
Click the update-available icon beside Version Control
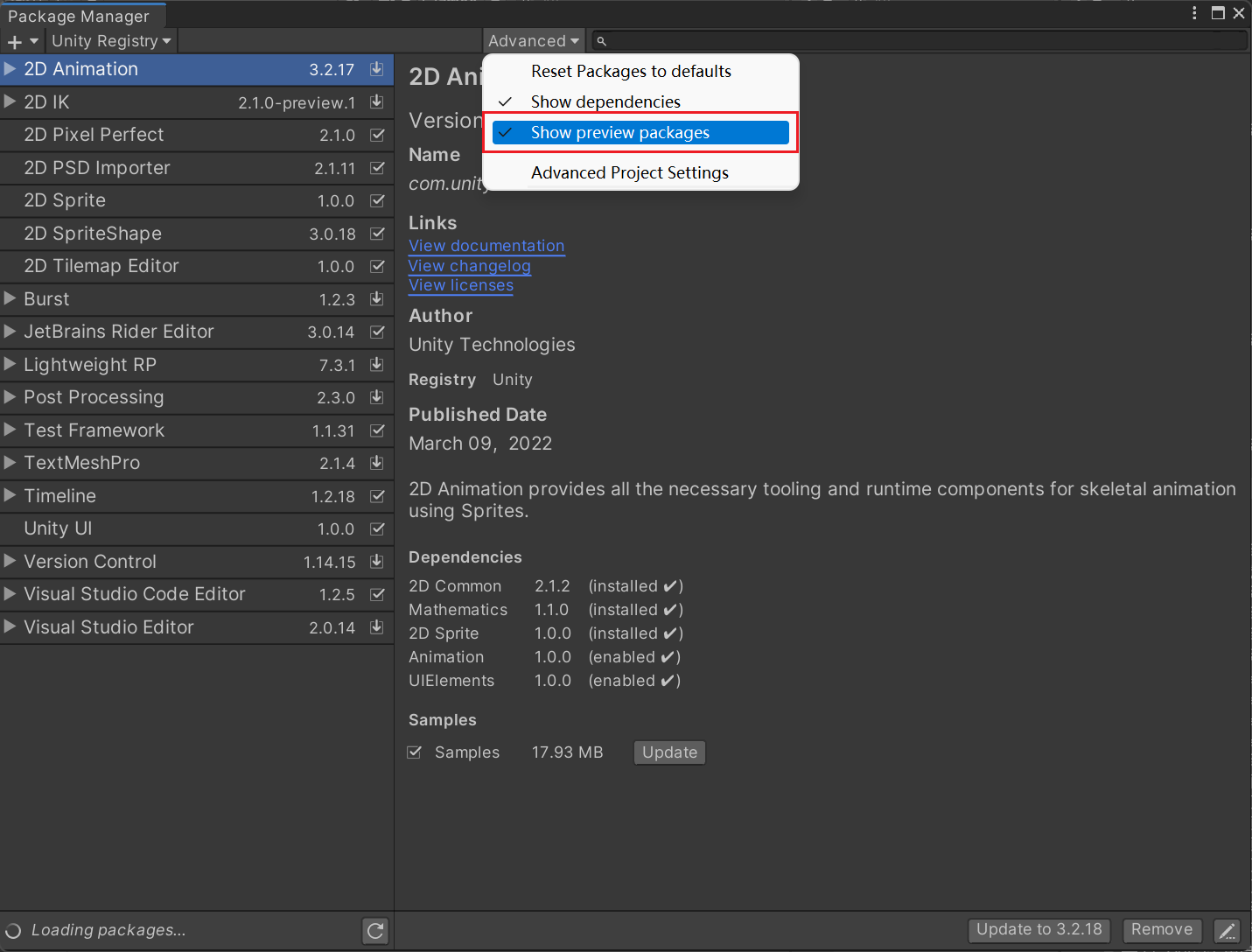pos(377,562)
